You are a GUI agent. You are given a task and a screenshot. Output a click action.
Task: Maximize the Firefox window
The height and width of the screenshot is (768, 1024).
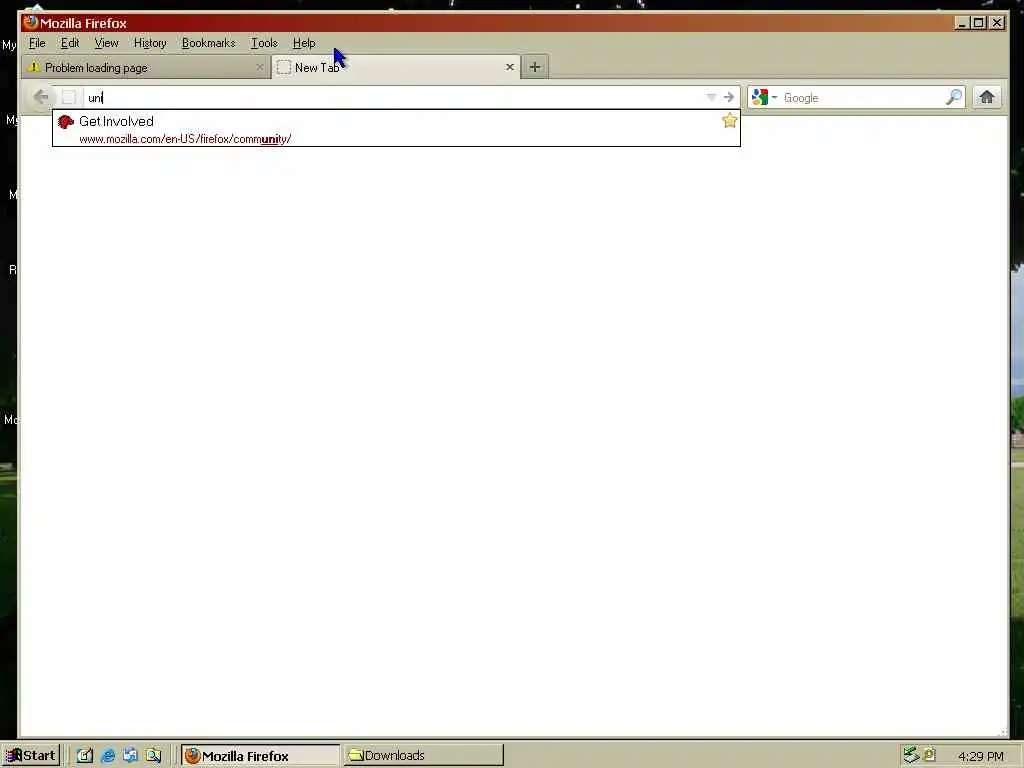[x=978, y=23]
